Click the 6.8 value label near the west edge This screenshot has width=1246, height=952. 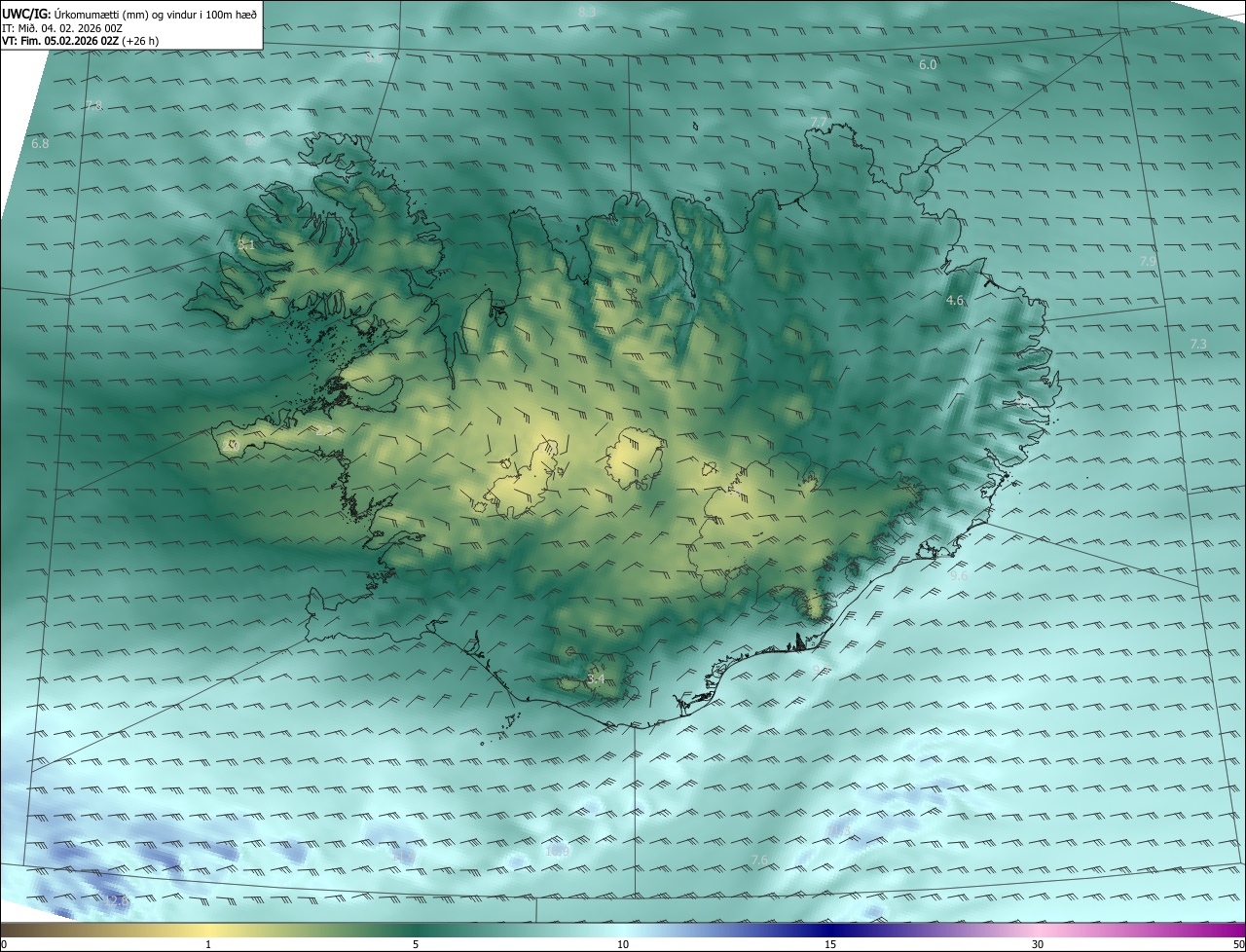tap(40, 143)
